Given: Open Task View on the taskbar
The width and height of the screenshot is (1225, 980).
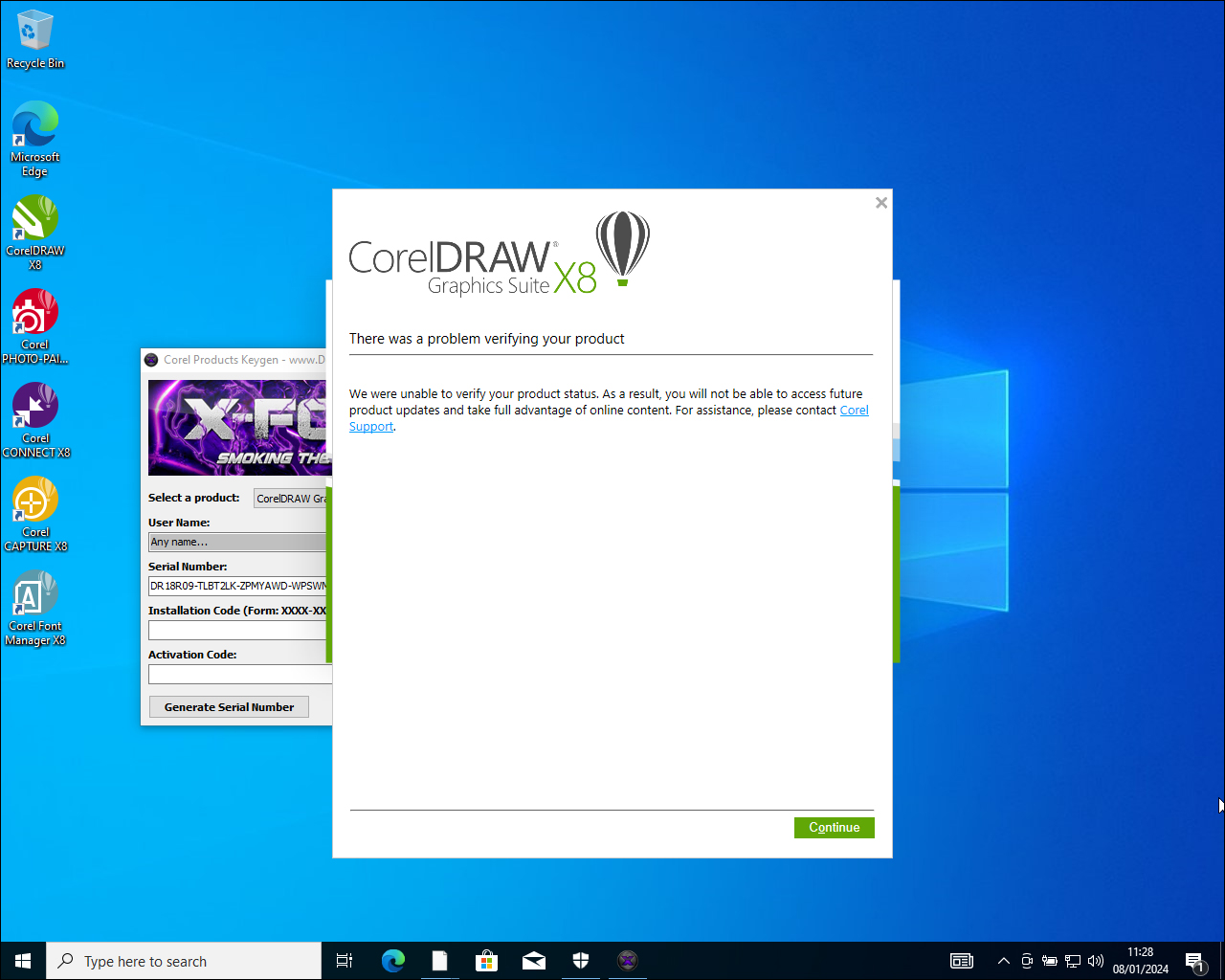Looking at the screenshot, I should click(345, 960).
